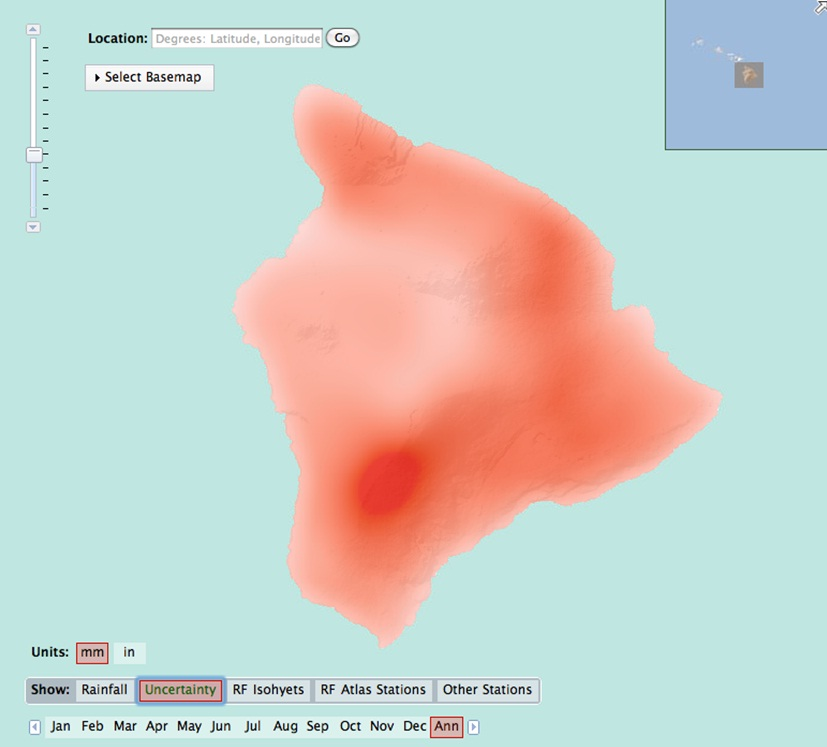
Task: Select the Jul month tab
Action: pyautogui.click(x=253, y=727)
